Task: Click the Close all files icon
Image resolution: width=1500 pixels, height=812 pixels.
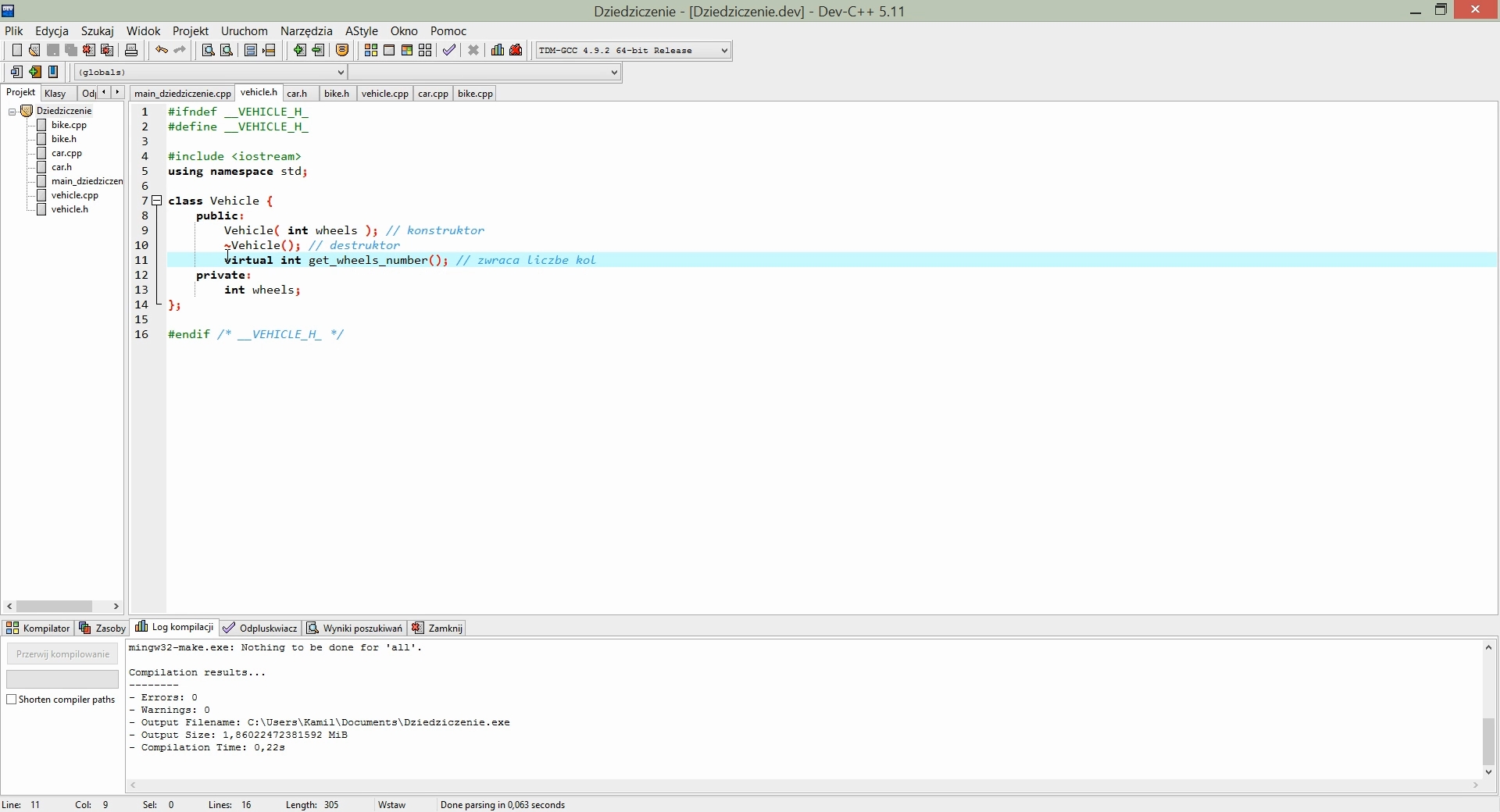Action: pos(108,51)
